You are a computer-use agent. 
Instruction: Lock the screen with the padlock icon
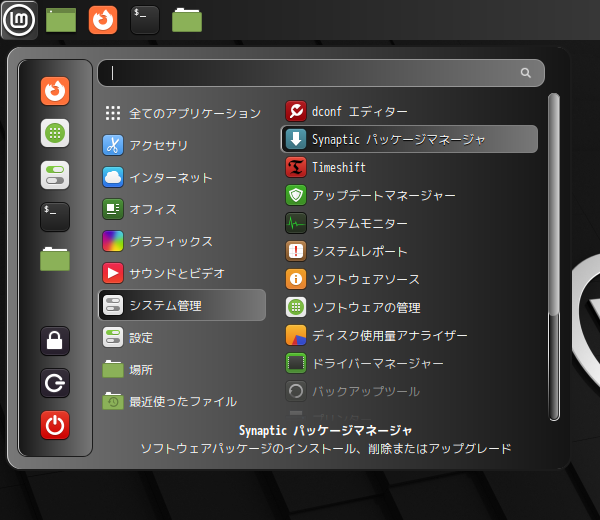(x=55, y=341)
